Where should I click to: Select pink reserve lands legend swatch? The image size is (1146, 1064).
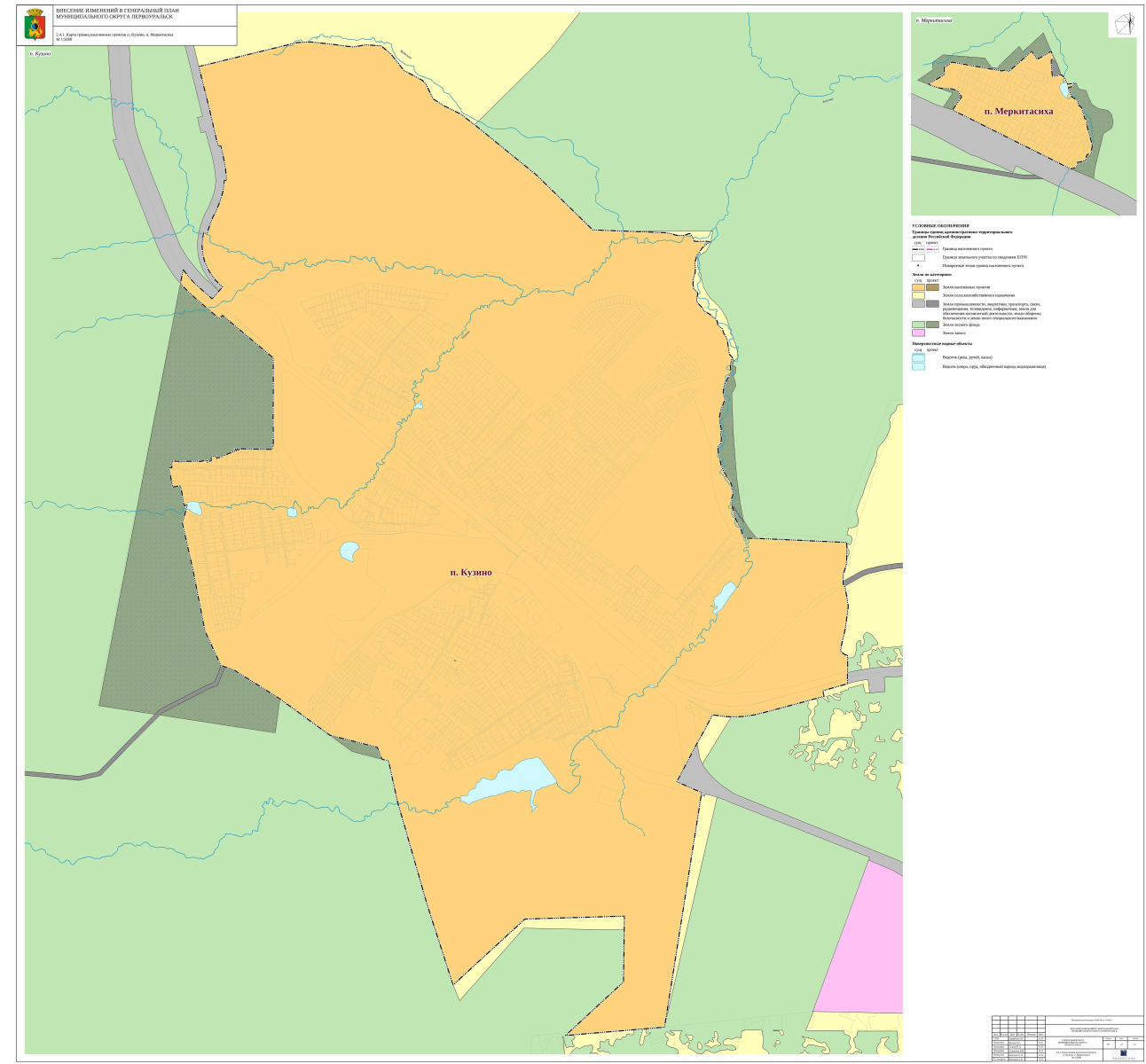pyautogui.click(x=918, y=332)
